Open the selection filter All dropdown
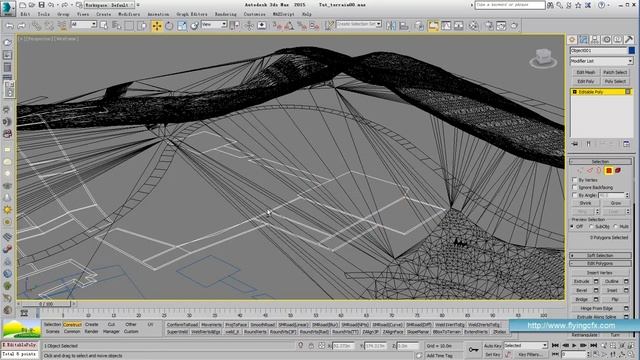Image resolution: width=640 pixels, height=360 pixels. 83,24
